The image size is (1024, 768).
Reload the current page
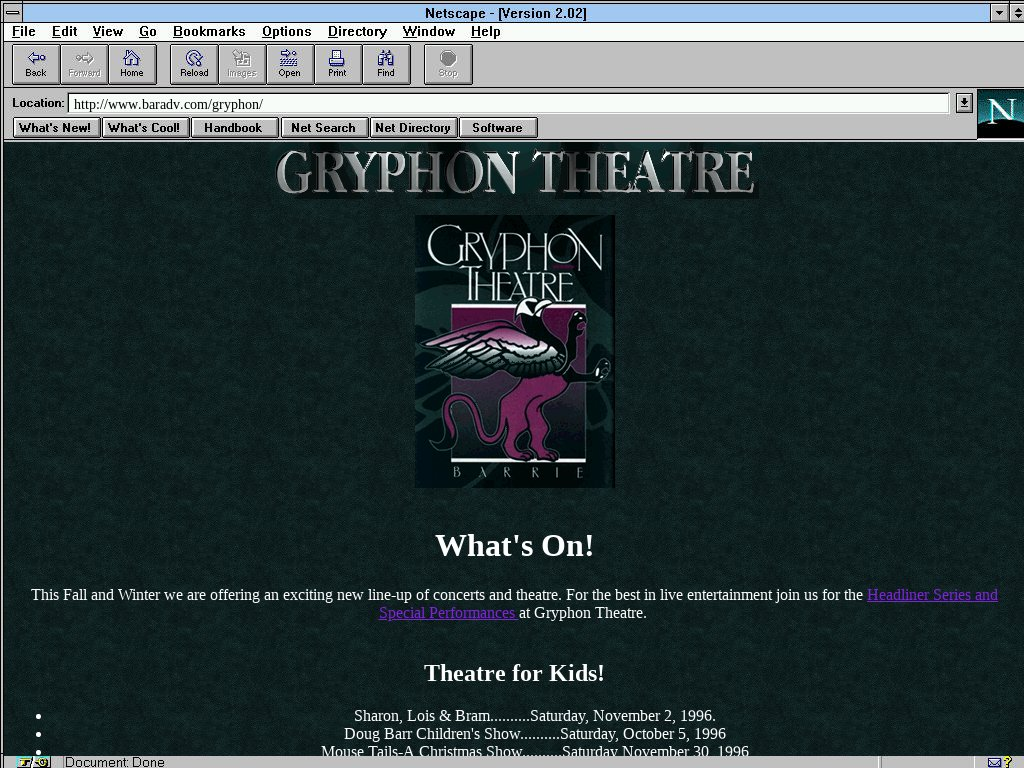[194, 64]
